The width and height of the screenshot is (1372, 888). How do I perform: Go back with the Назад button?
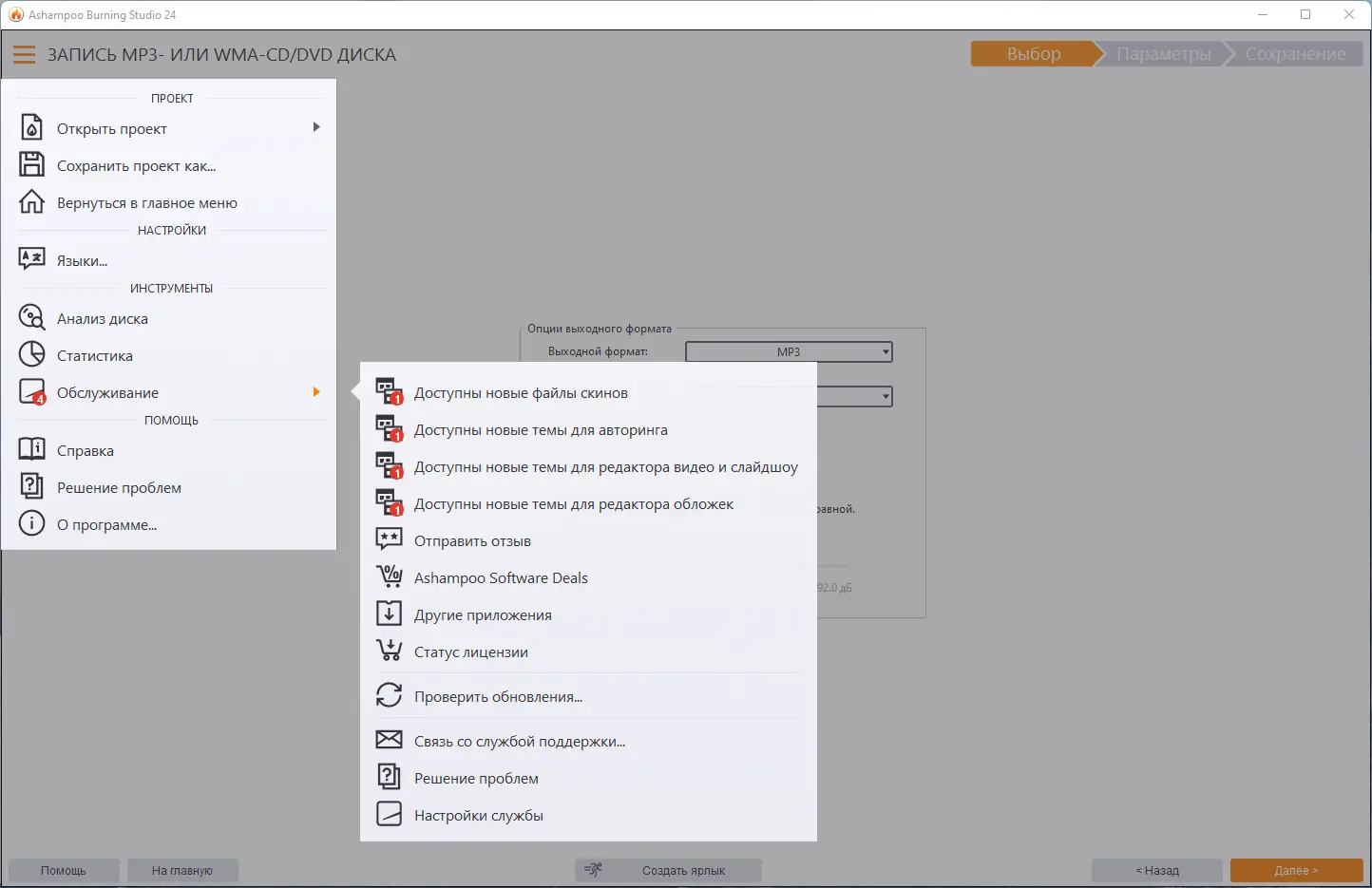[x=1157, y=870]
